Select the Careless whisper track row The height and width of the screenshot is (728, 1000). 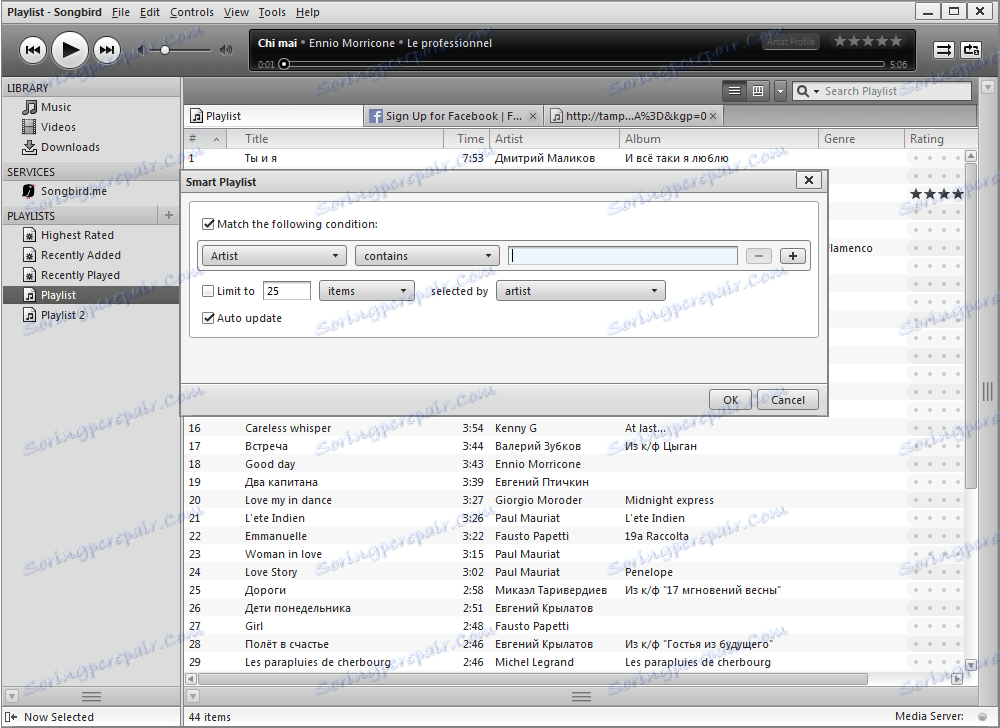tap(574, 428)
